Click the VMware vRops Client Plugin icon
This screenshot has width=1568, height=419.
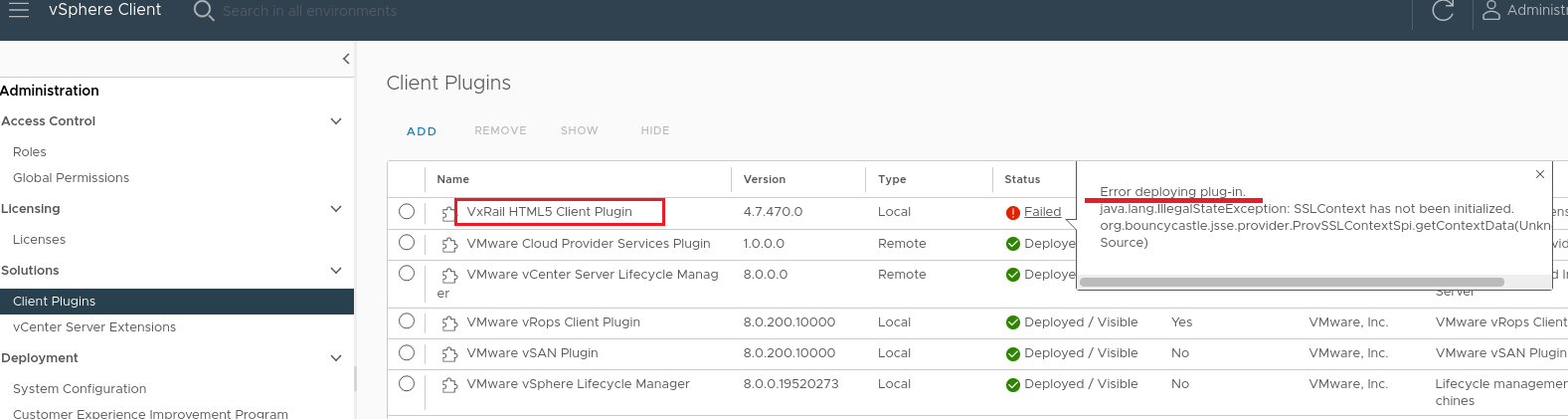(x=449, y=322)
